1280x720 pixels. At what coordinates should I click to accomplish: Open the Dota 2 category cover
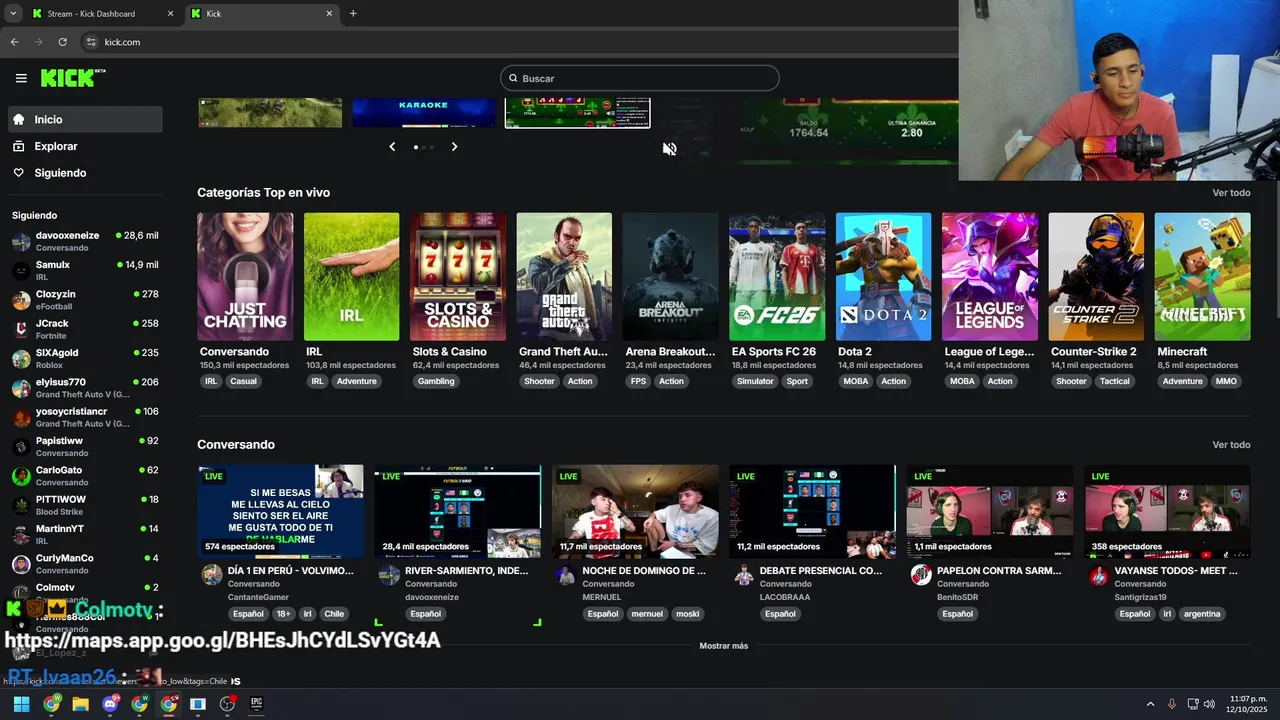tap(883, 276)
